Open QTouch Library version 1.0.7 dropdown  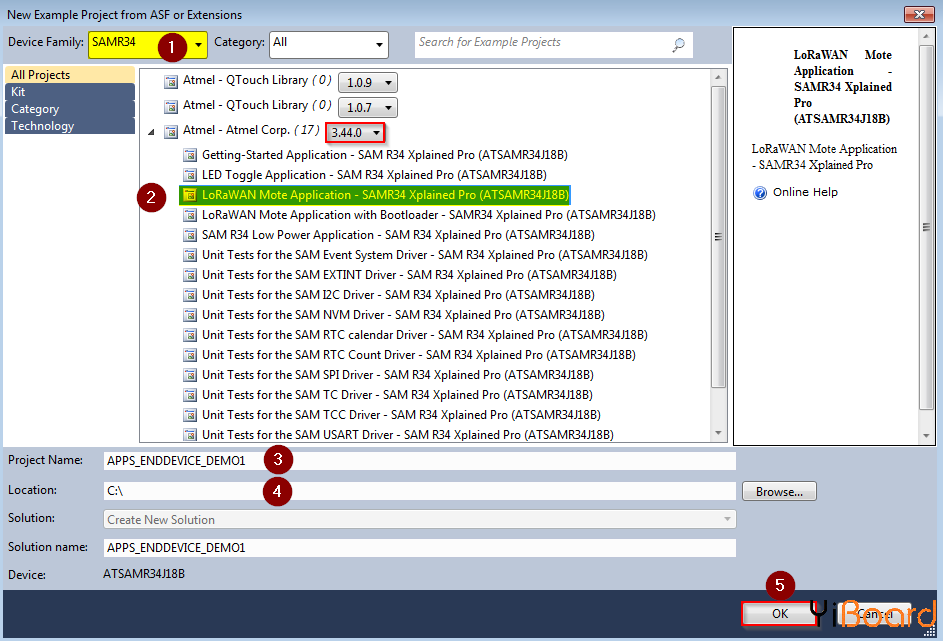point(367,108)
